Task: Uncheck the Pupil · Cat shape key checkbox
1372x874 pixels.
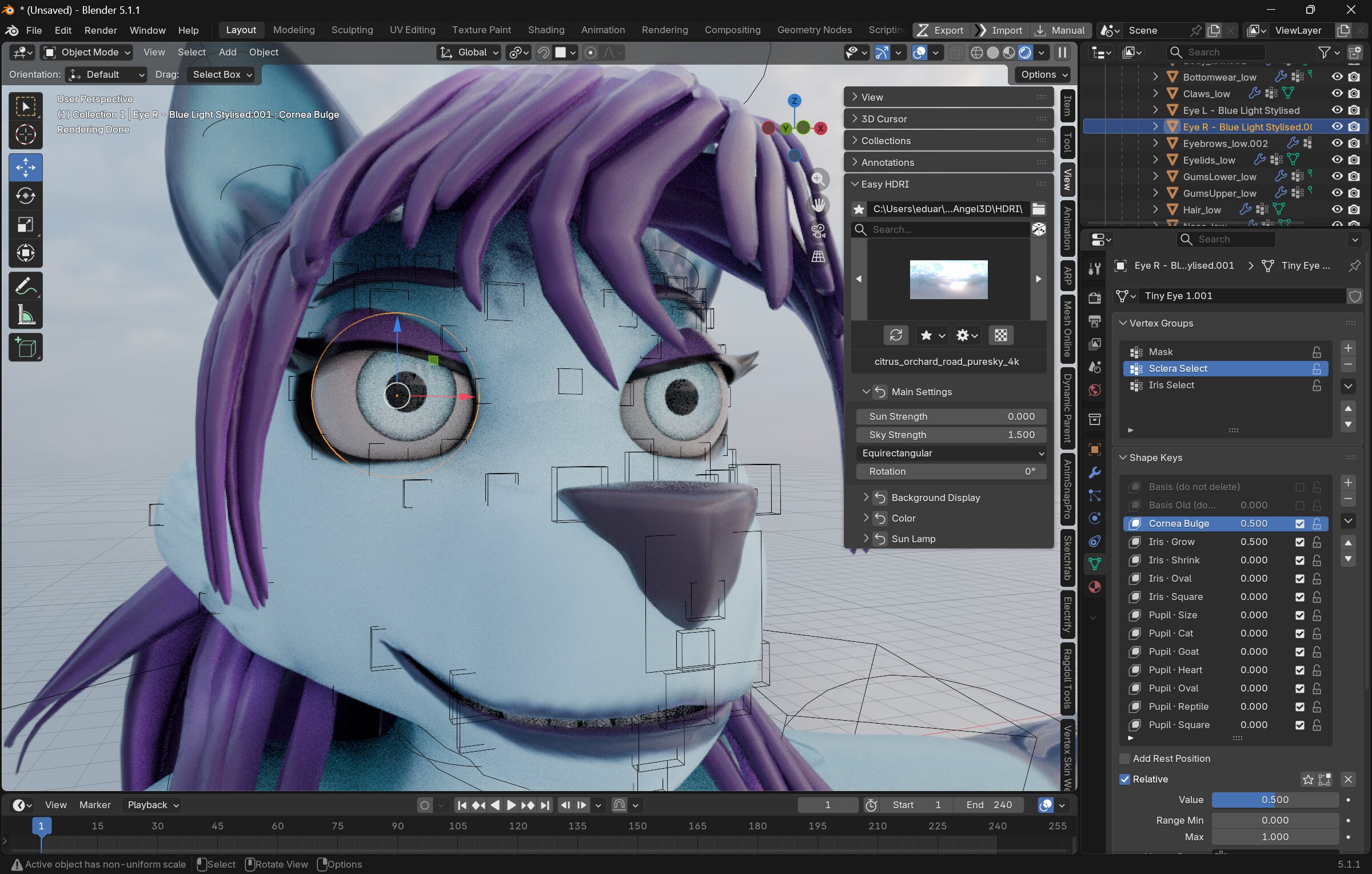Action: click(1300, 633)
